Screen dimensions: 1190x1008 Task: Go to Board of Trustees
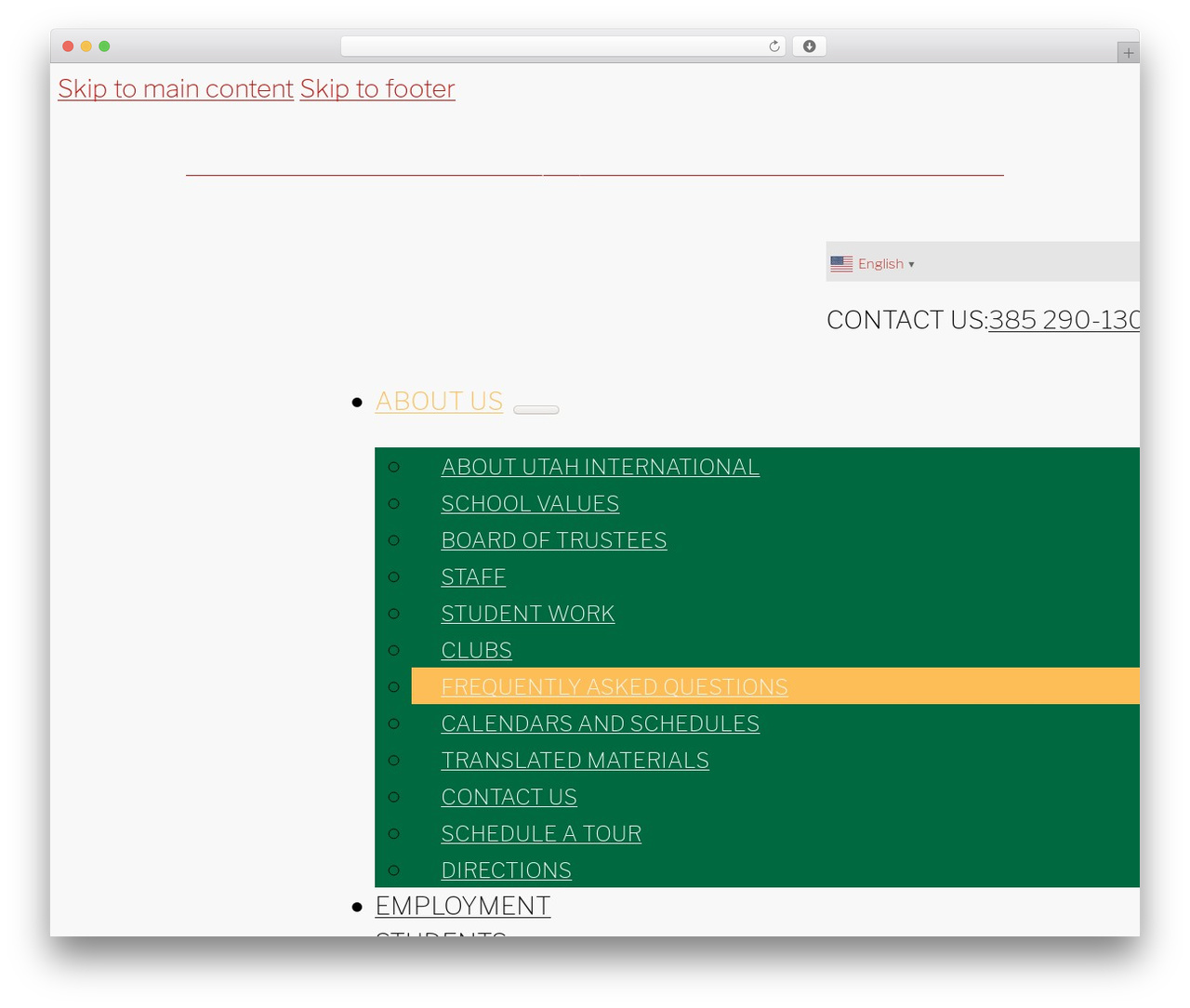point(554,540)
